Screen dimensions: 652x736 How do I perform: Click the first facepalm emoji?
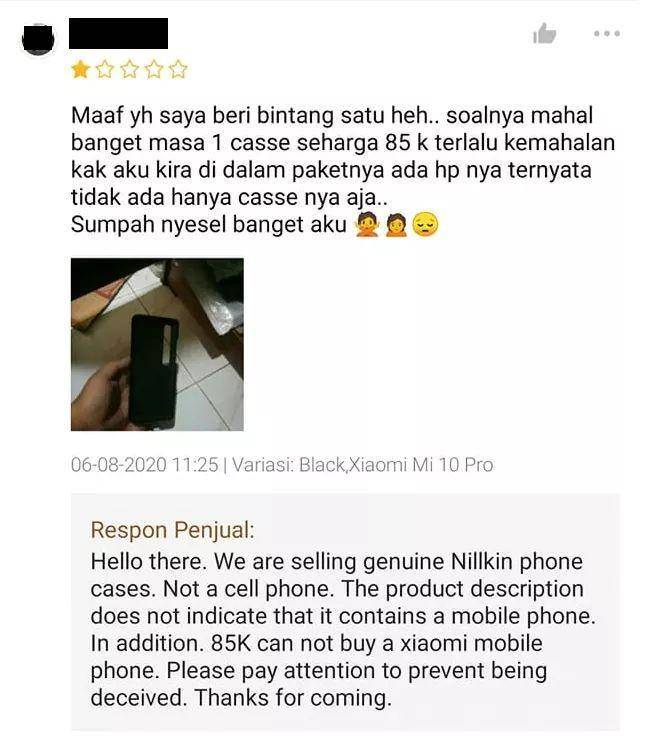367,224
